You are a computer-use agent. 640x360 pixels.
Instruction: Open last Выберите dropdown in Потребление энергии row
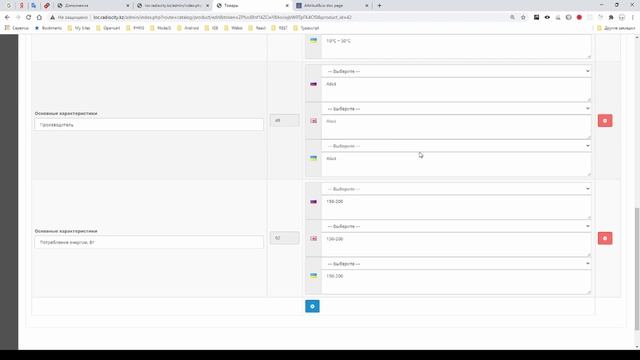[x=456, y=264]
